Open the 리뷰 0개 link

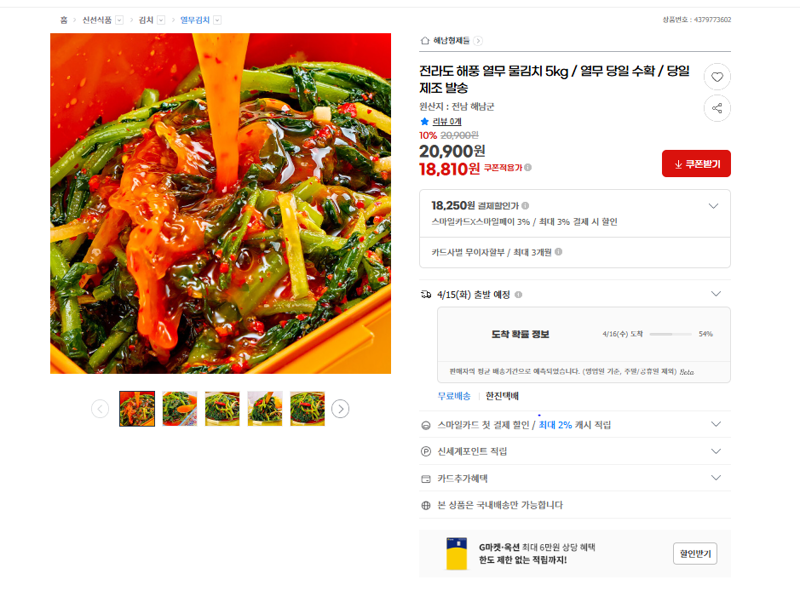coord(446,121)
